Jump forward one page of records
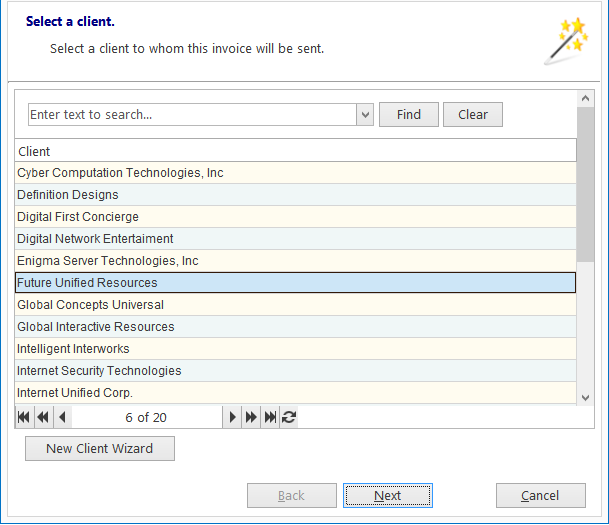The width and height of the screenshot is (609, 525). [251, 417]
